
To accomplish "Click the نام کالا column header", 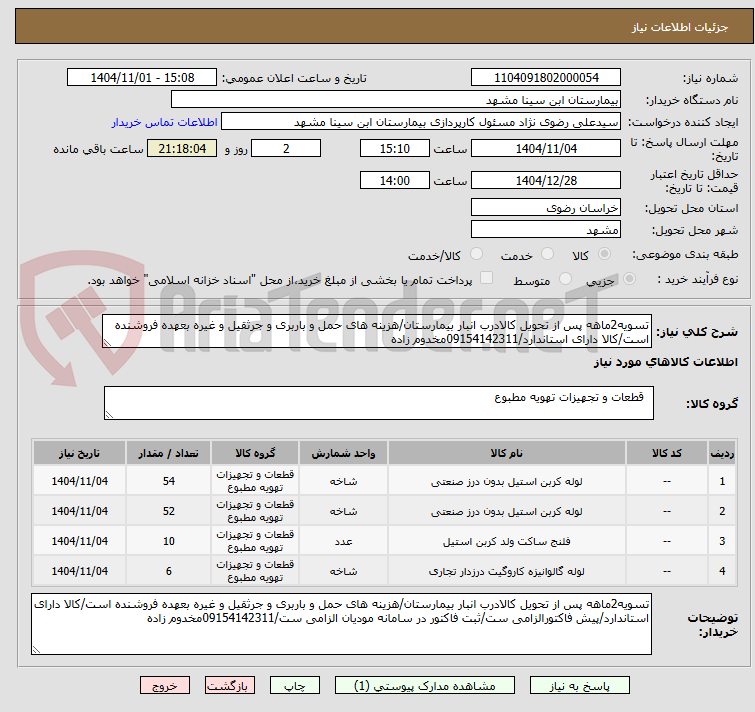I will point(507,453).
